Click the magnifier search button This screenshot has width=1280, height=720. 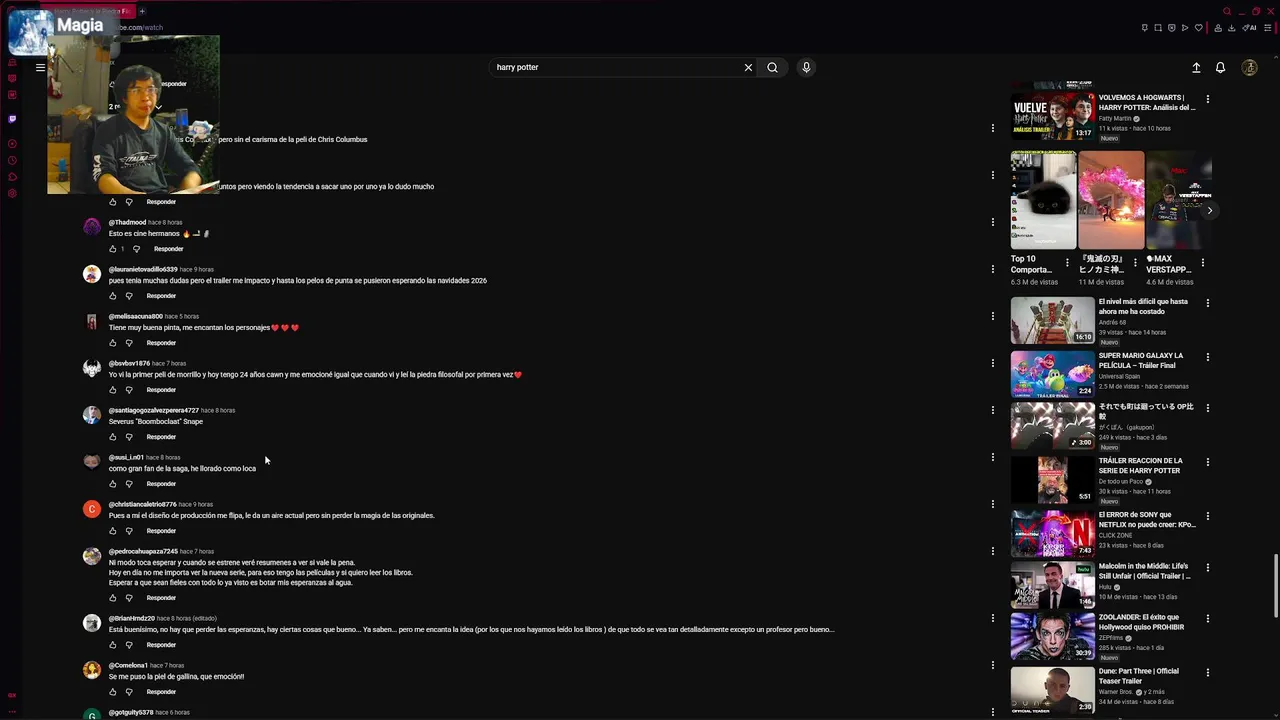772,67
